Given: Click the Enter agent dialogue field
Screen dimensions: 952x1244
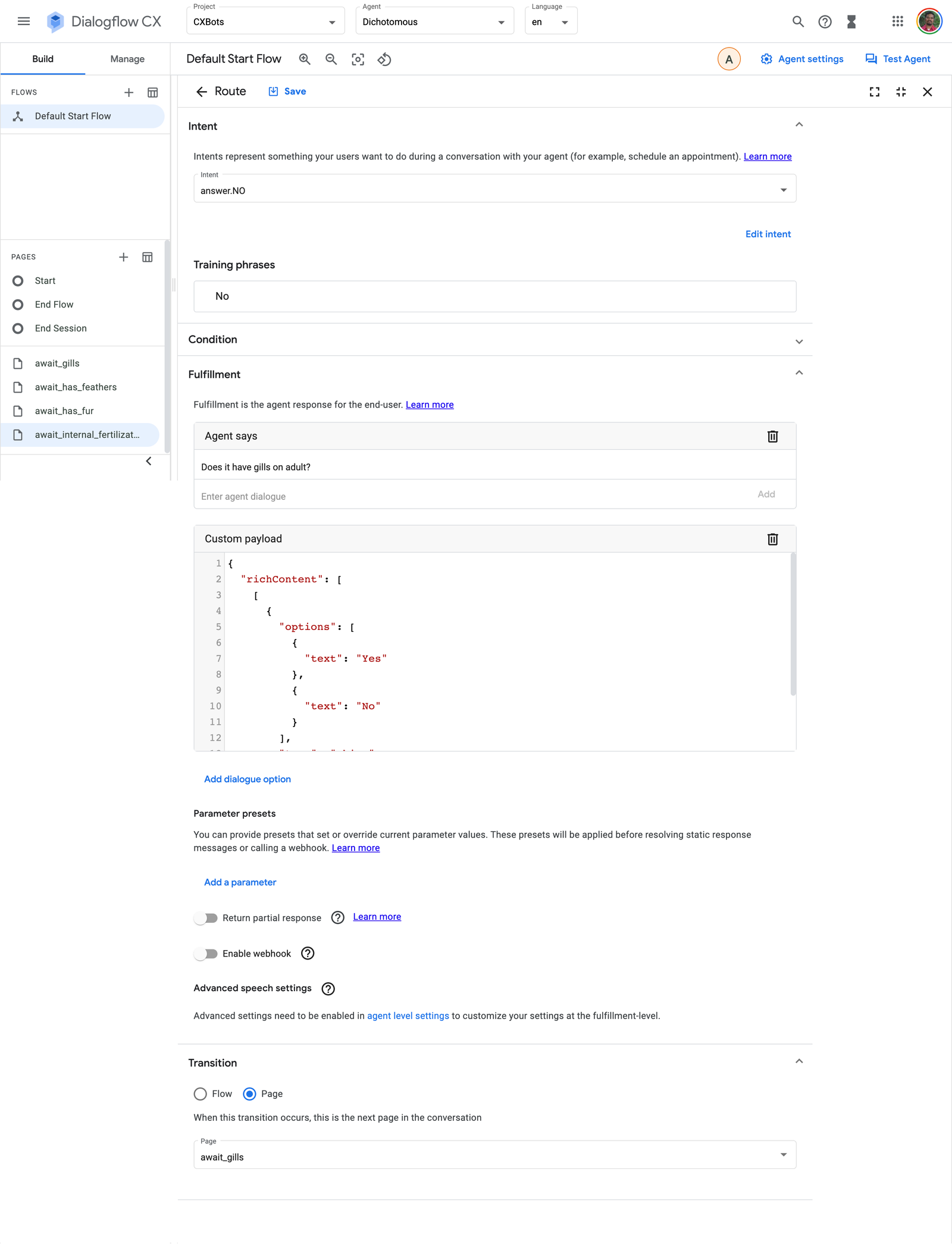Looking at the screenshot, I should tap(470, 496).
